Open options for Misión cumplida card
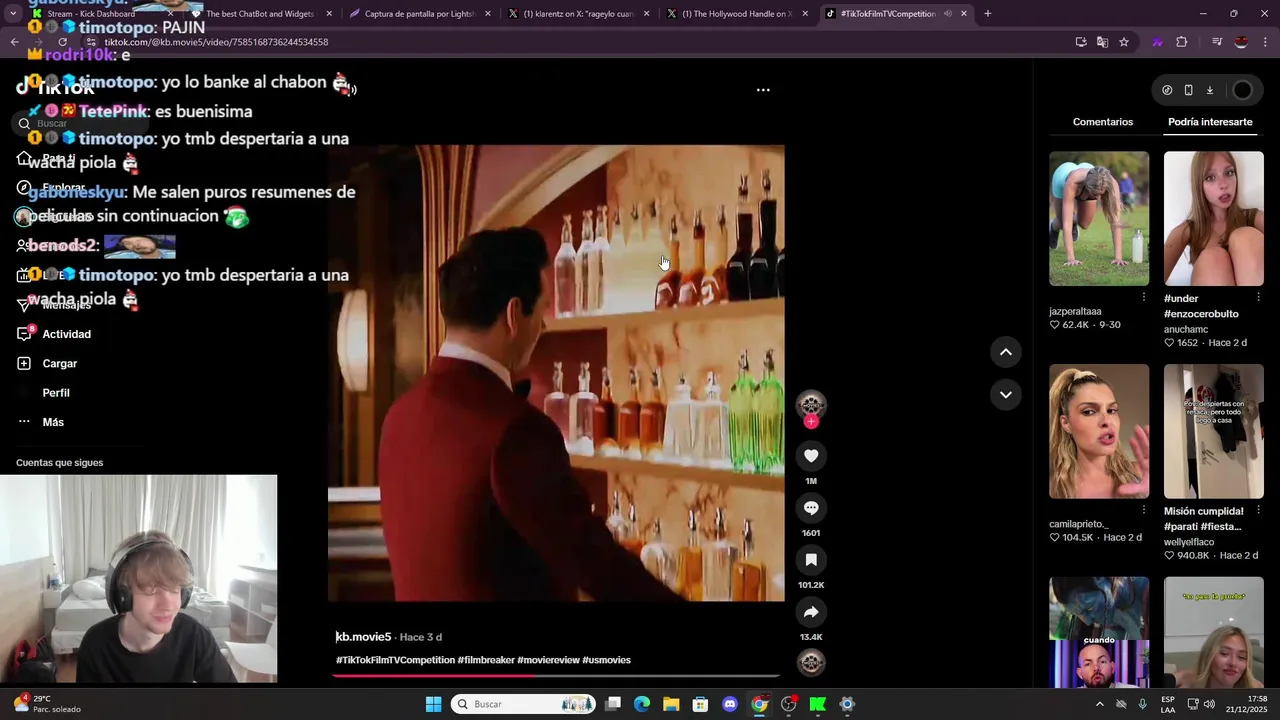 tap(1258, 510)
